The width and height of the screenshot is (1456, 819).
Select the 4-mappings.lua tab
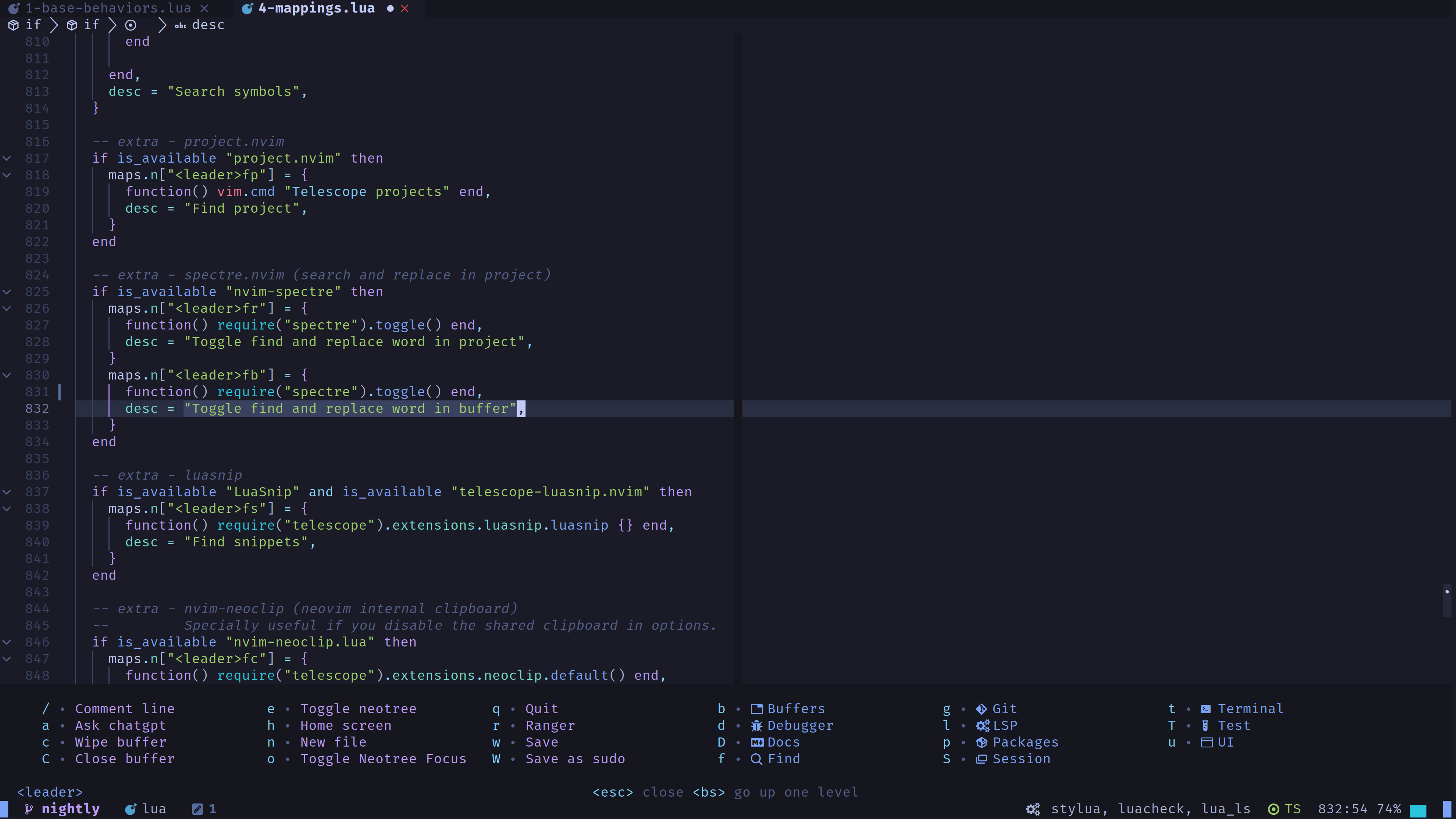[x=315, y=8]
